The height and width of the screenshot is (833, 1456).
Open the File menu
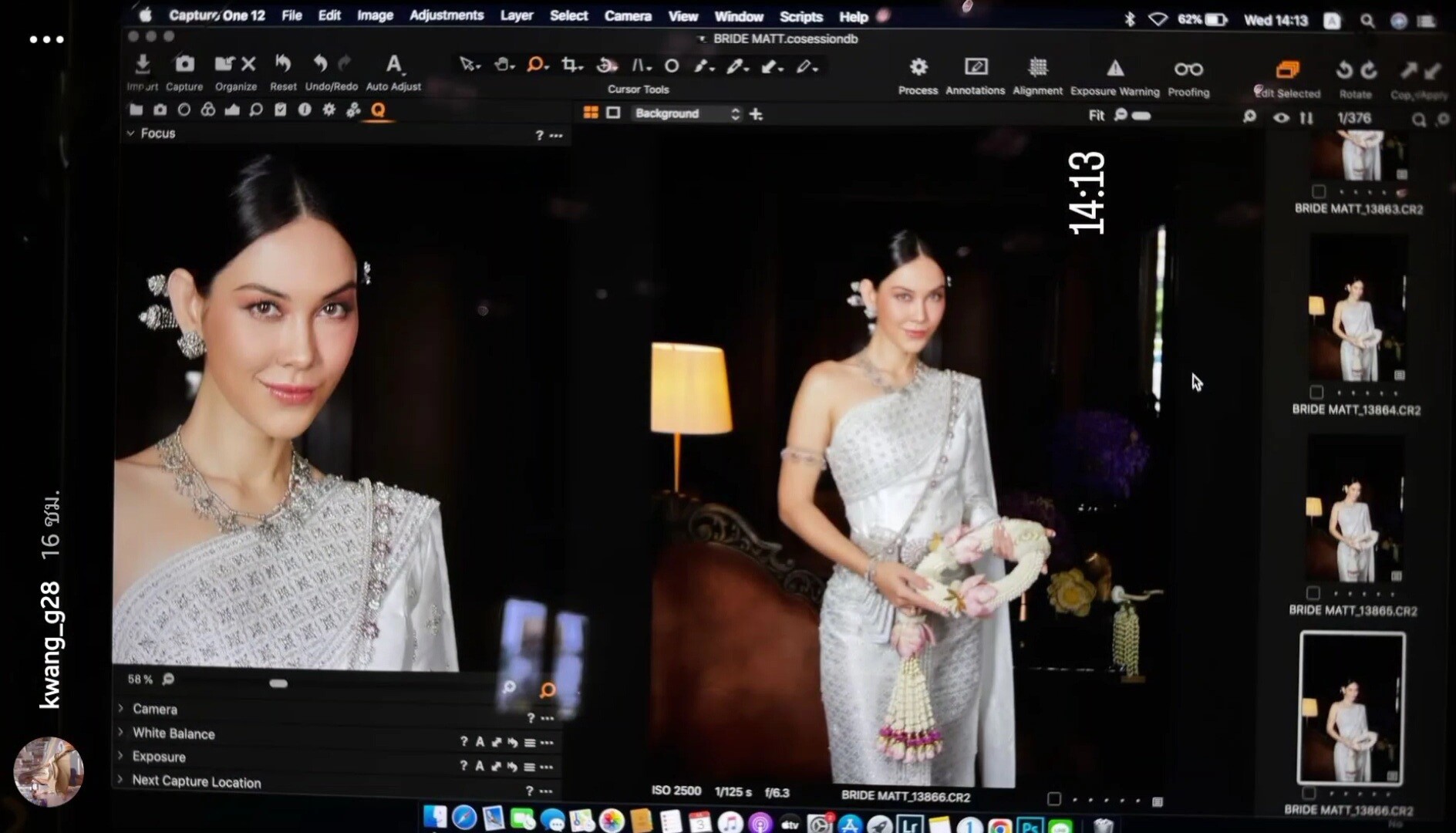pyautogui.click(x=292, y=15)
